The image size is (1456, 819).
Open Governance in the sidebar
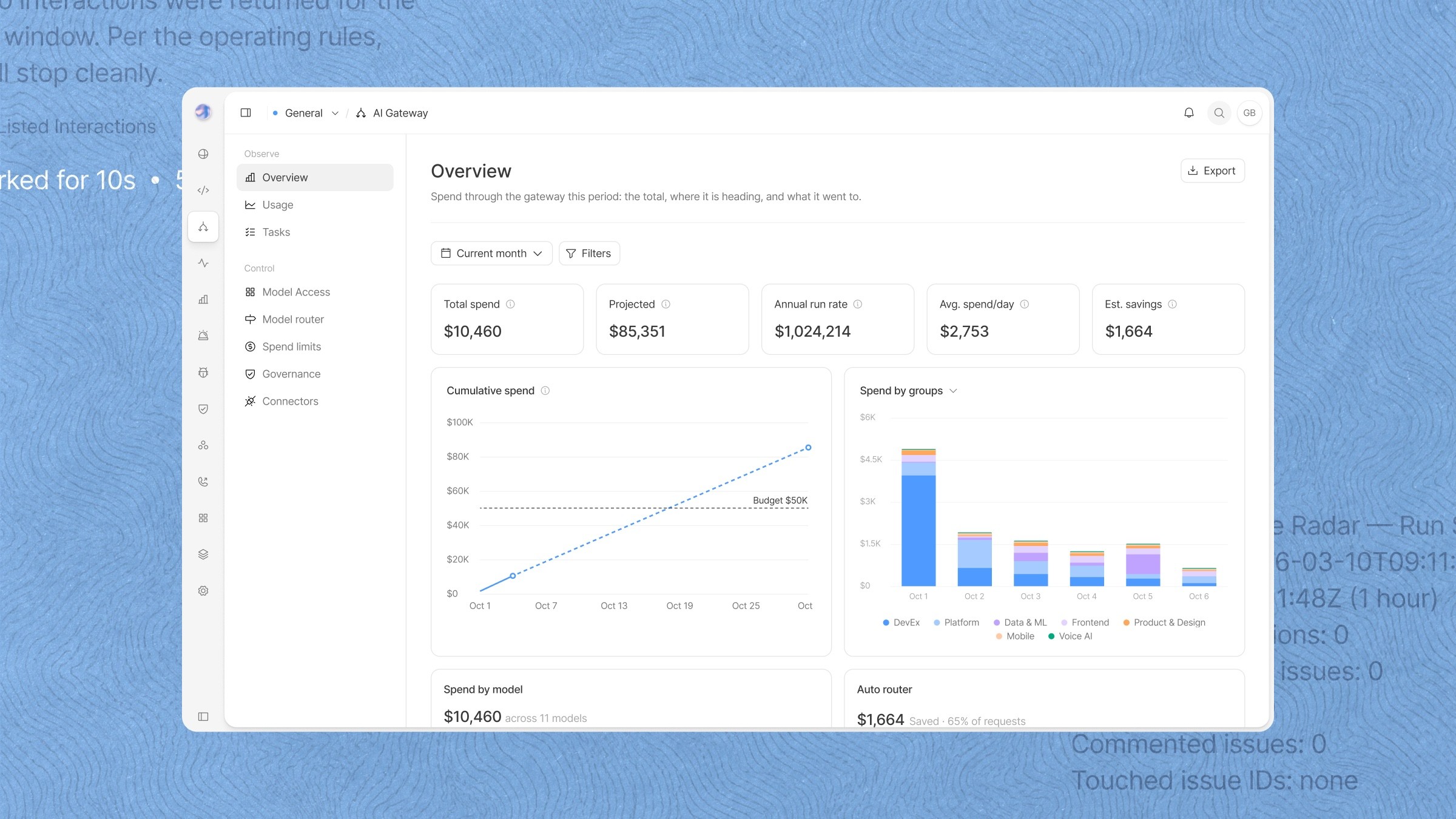[x=315, y=374]
